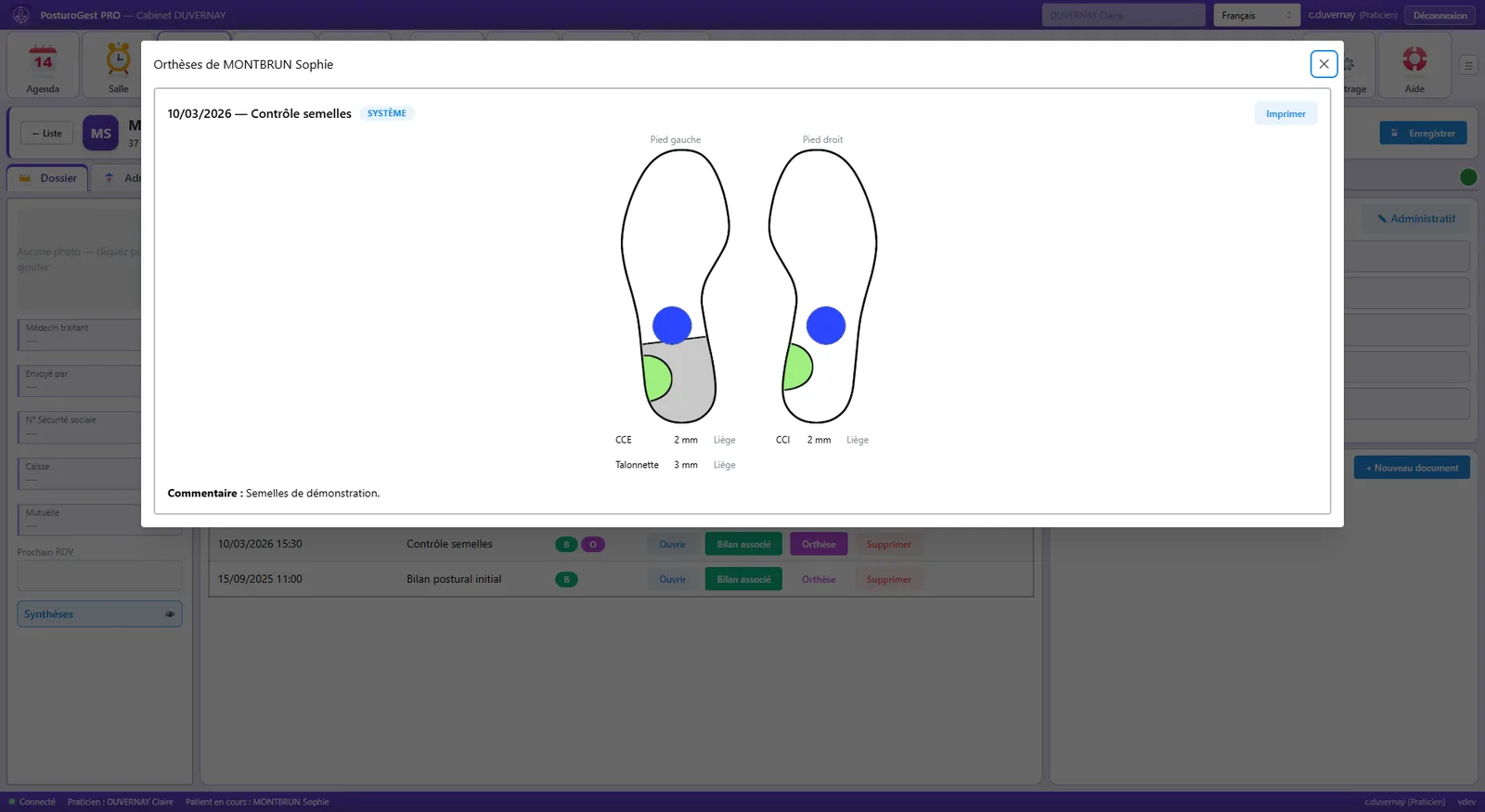
Task: Go back with the Liste button
Action: 46,134
